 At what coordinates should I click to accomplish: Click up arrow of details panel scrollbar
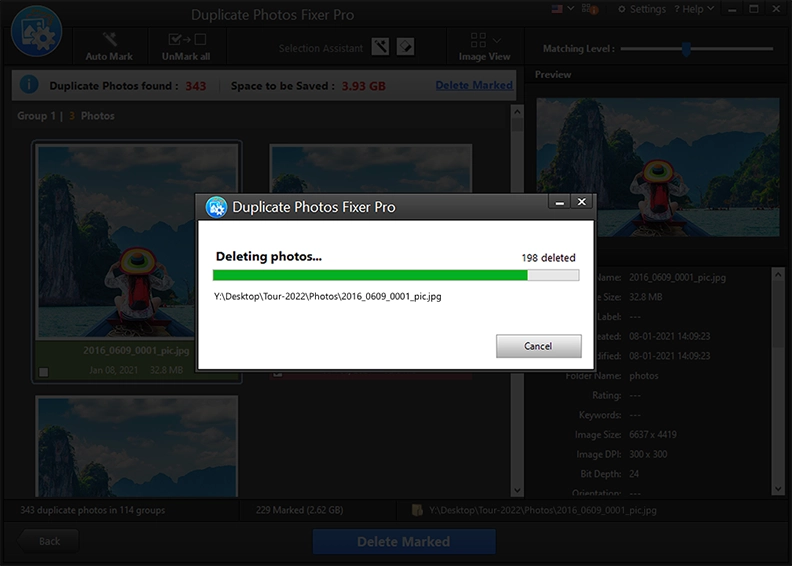pos(778,275)
